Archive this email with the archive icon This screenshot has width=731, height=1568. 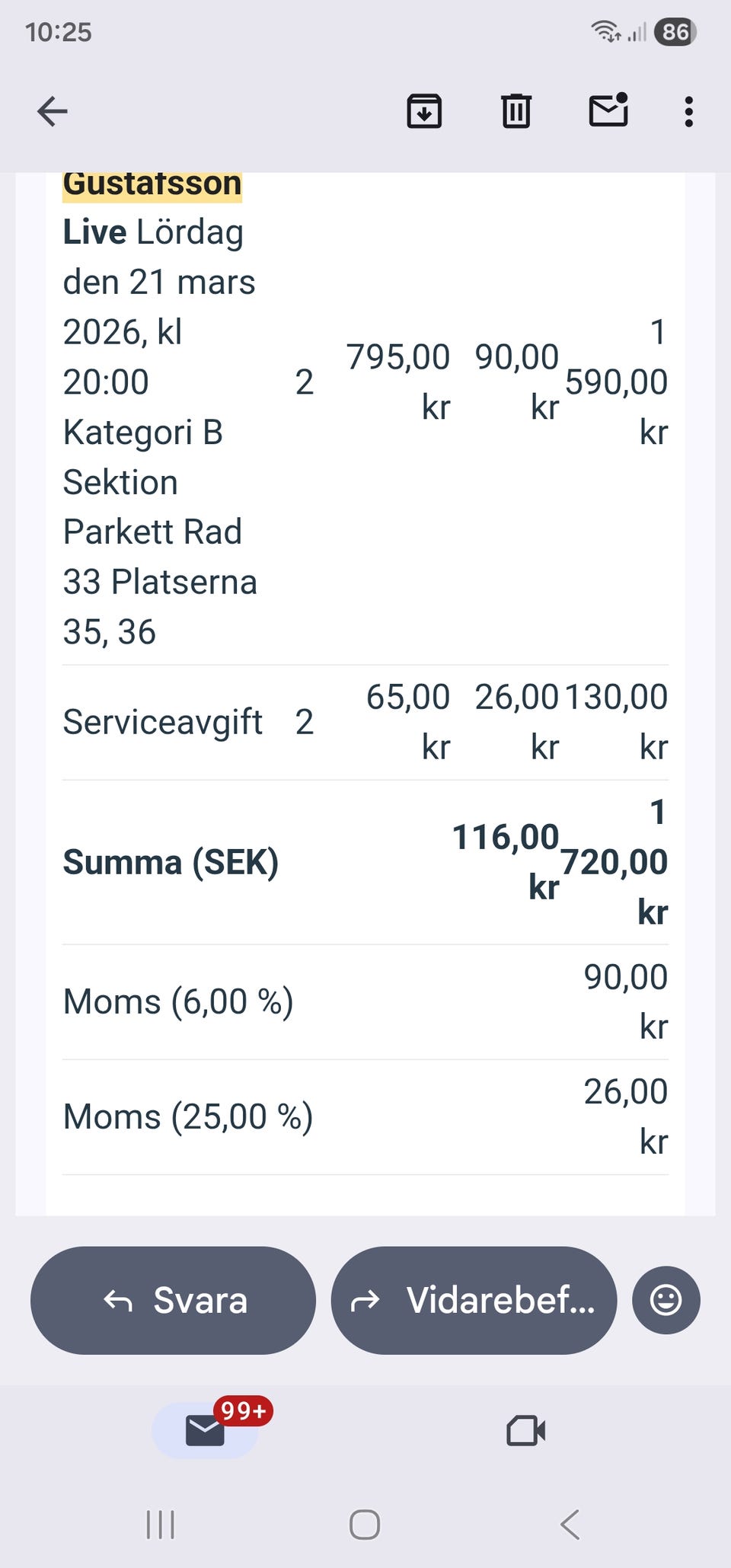coord(424,111)
